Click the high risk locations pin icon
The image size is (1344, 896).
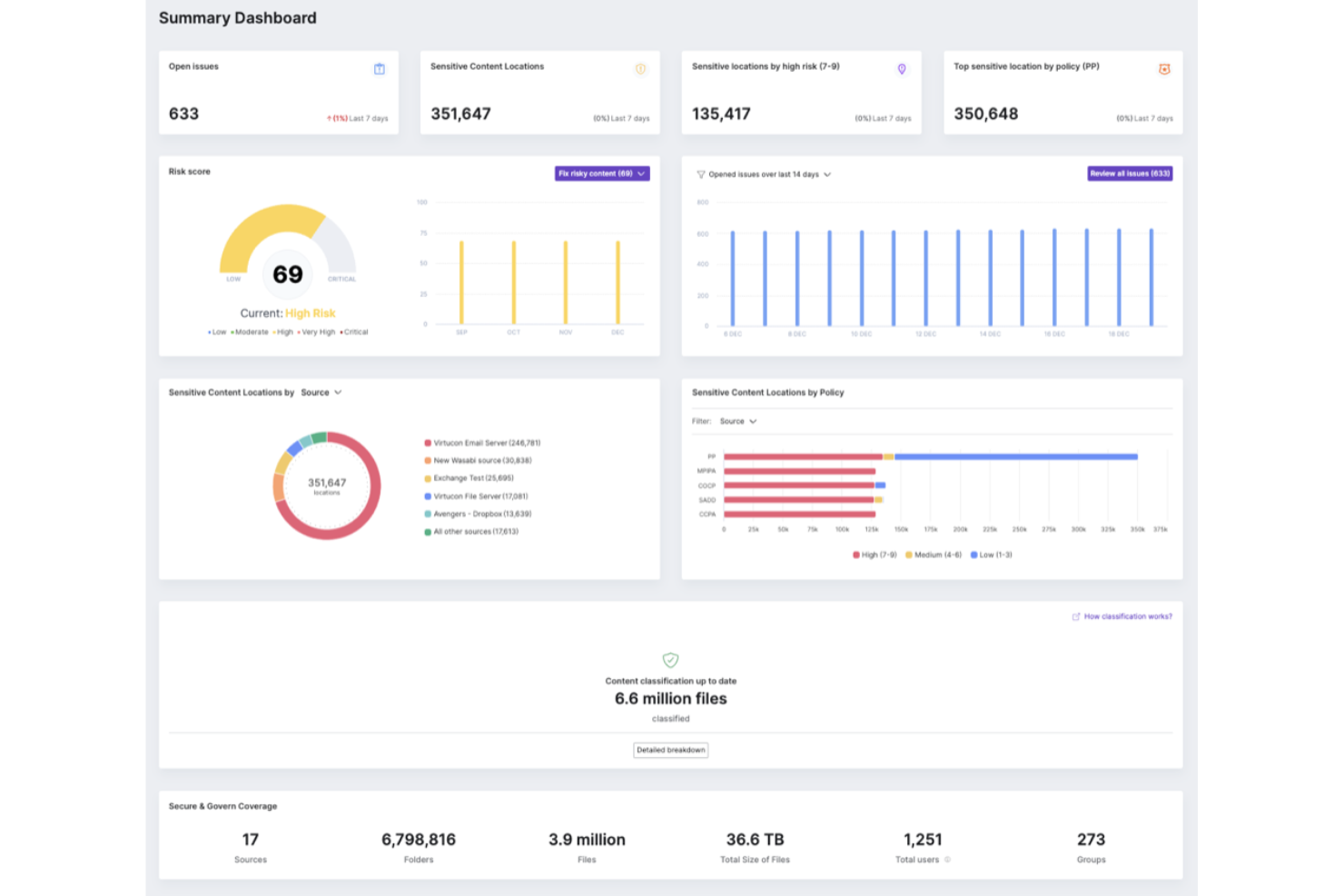902,69
